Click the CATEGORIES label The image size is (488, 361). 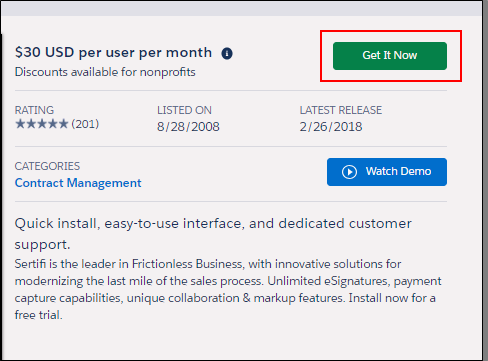tap(47, 166)
